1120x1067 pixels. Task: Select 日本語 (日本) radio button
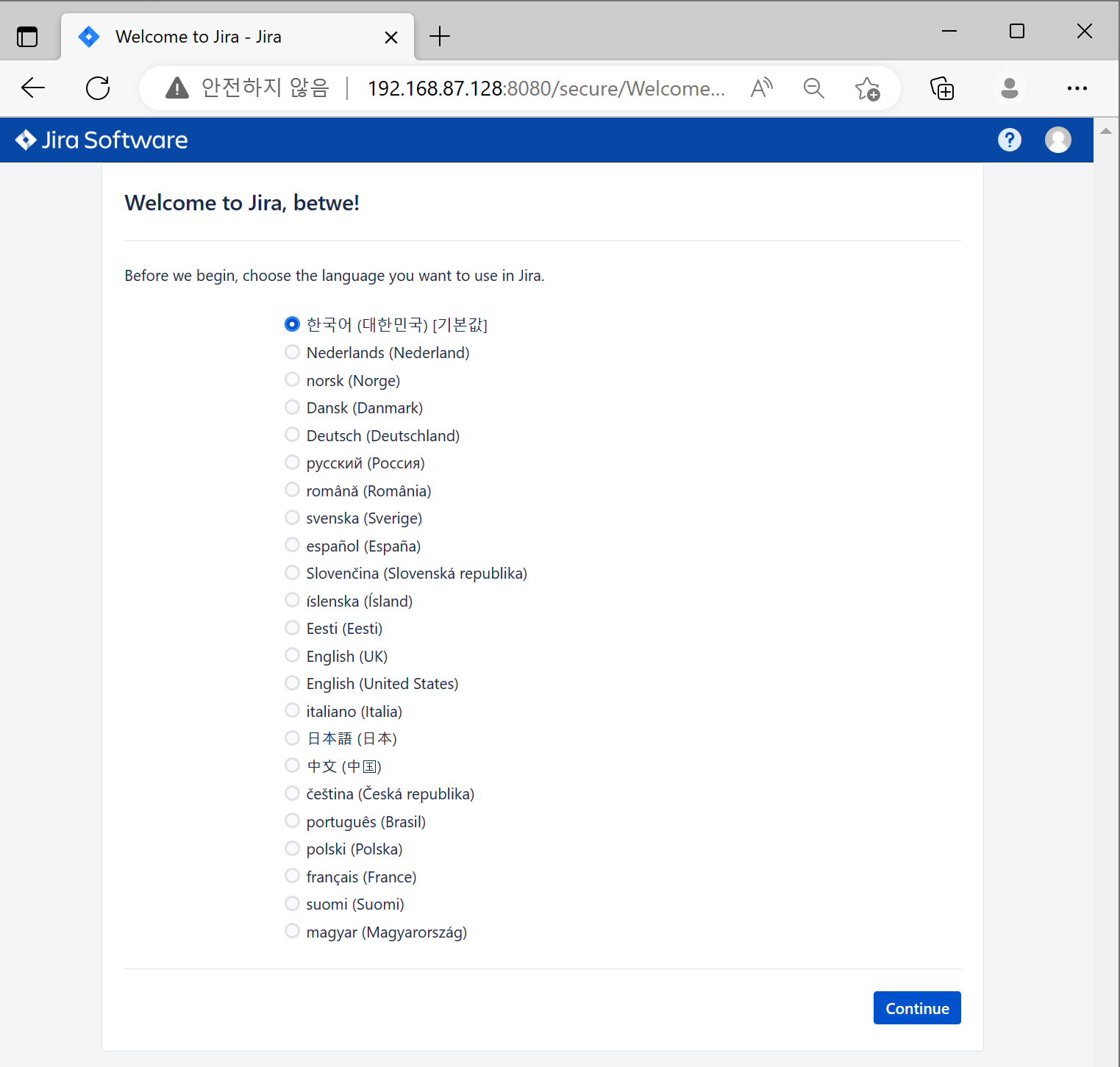coord(292,738)
